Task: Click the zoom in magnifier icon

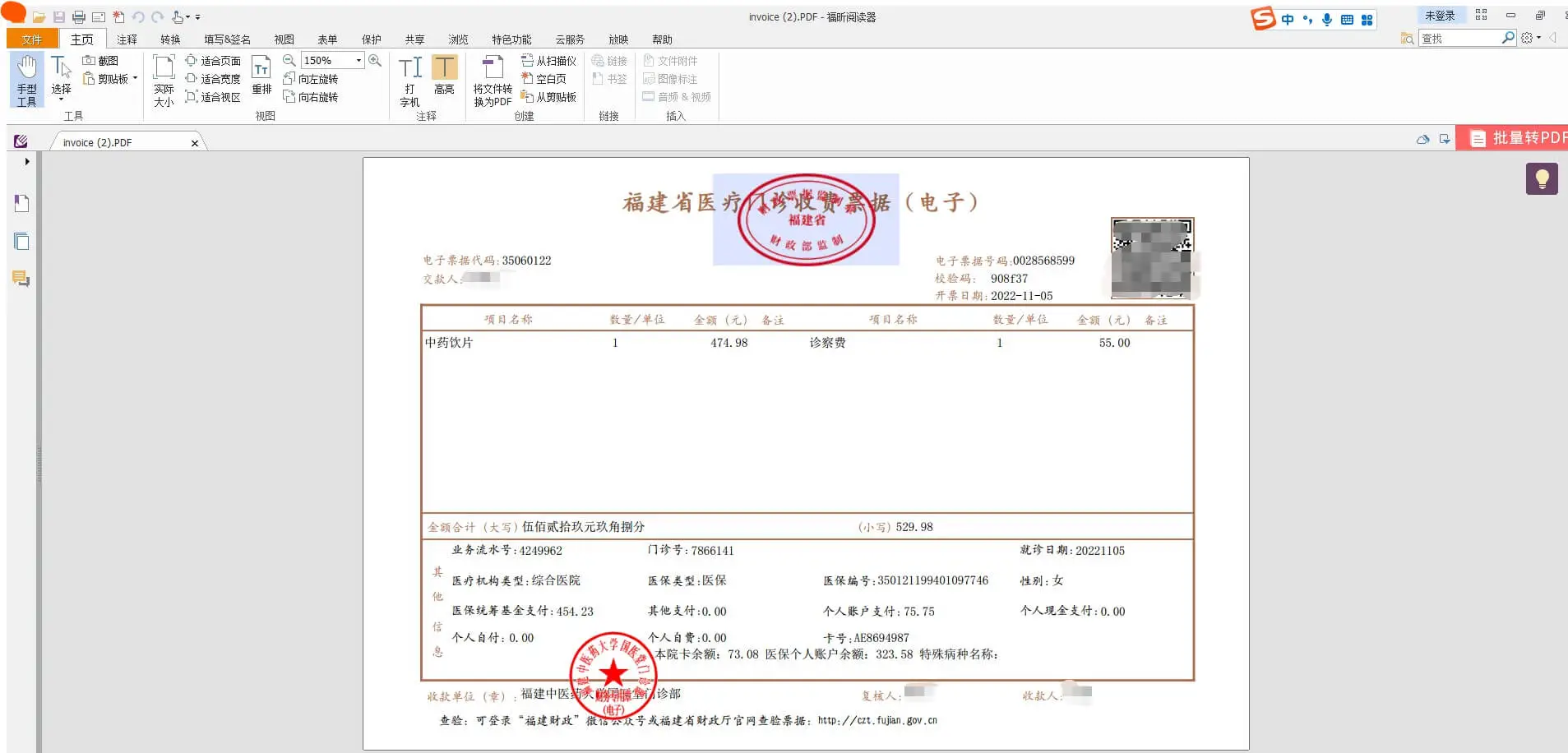Action: point(375,61)
